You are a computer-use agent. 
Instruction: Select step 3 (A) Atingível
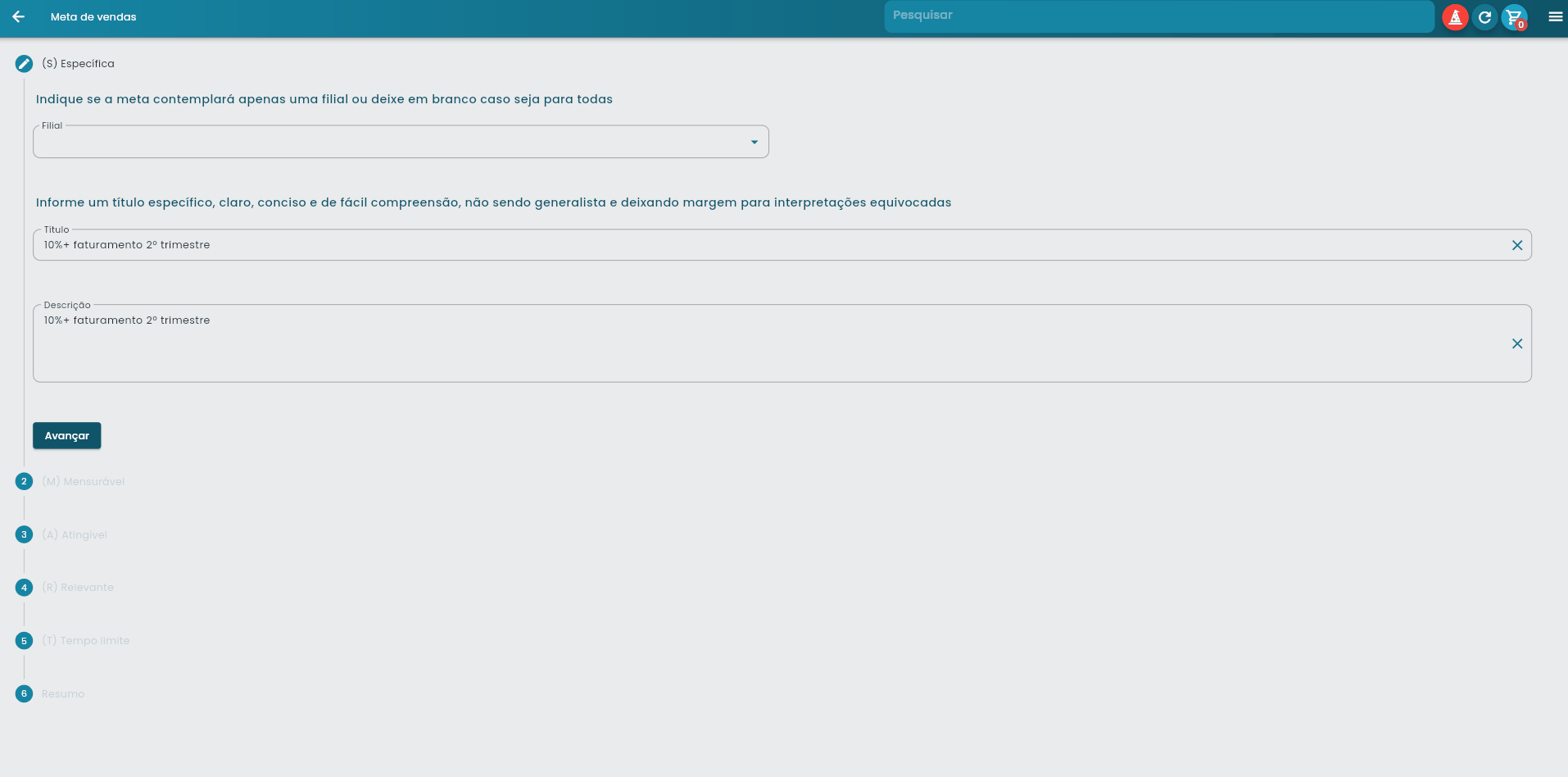point(75,534)
